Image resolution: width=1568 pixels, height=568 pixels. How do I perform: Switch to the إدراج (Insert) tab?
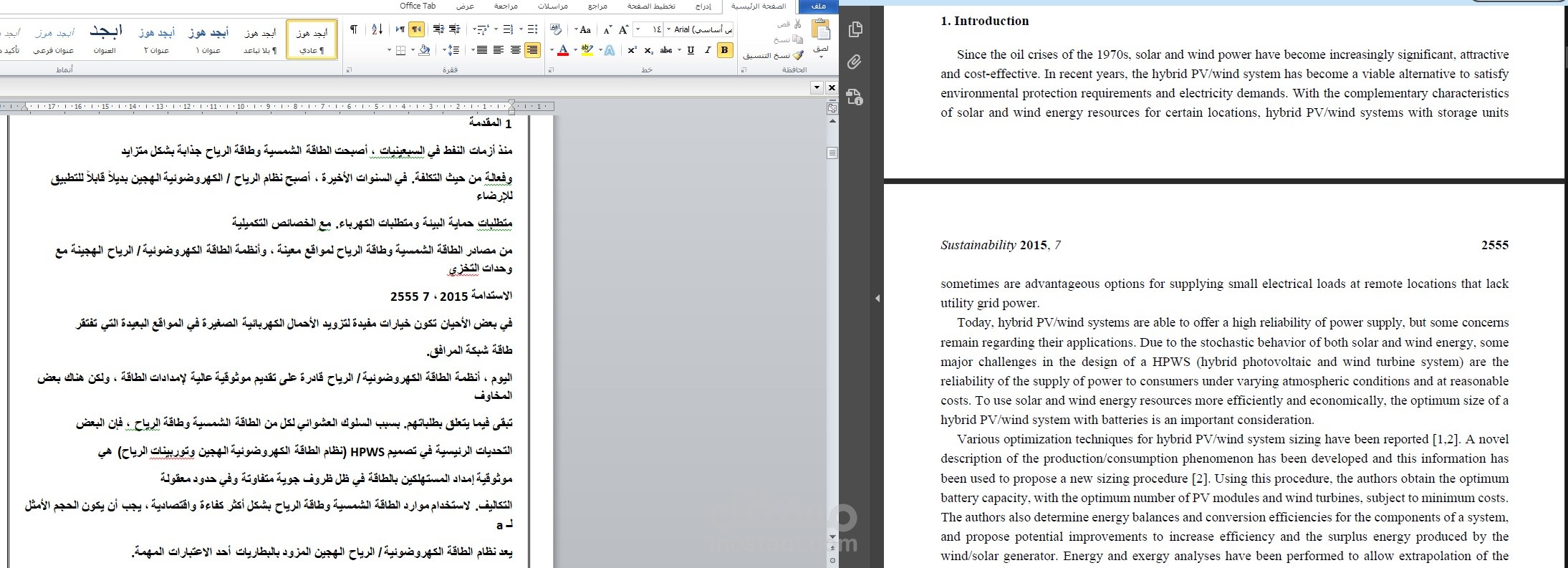(x=703, y=6)
